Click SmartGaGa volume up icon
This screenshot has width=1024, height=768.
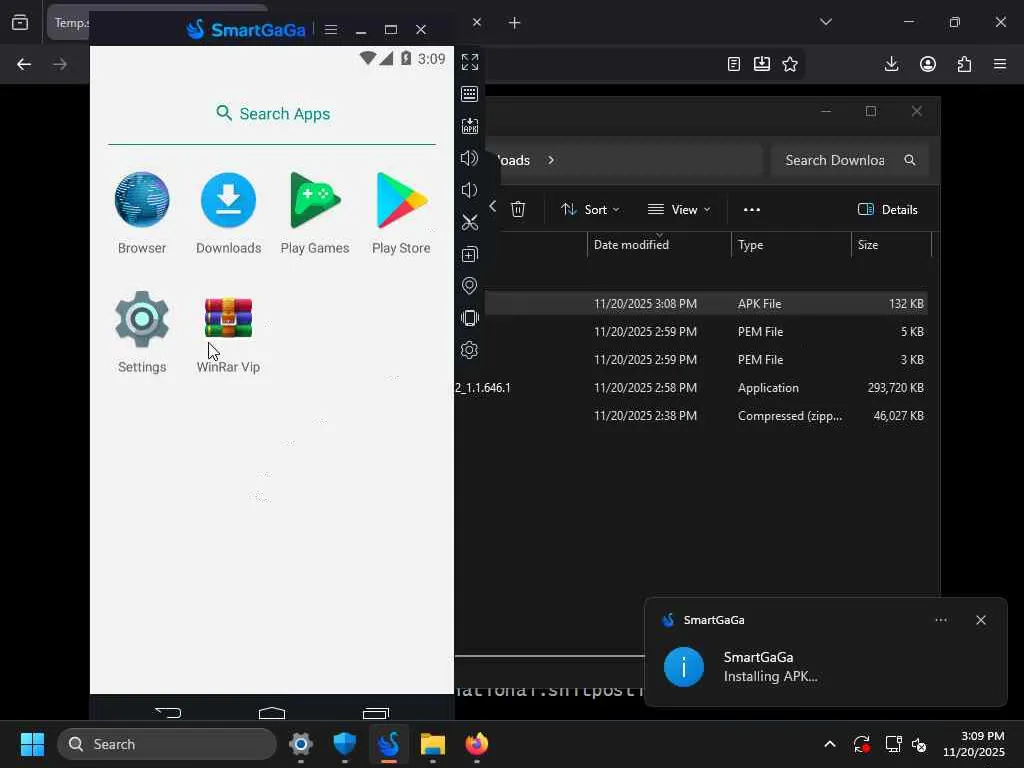[x=470, y=158]
